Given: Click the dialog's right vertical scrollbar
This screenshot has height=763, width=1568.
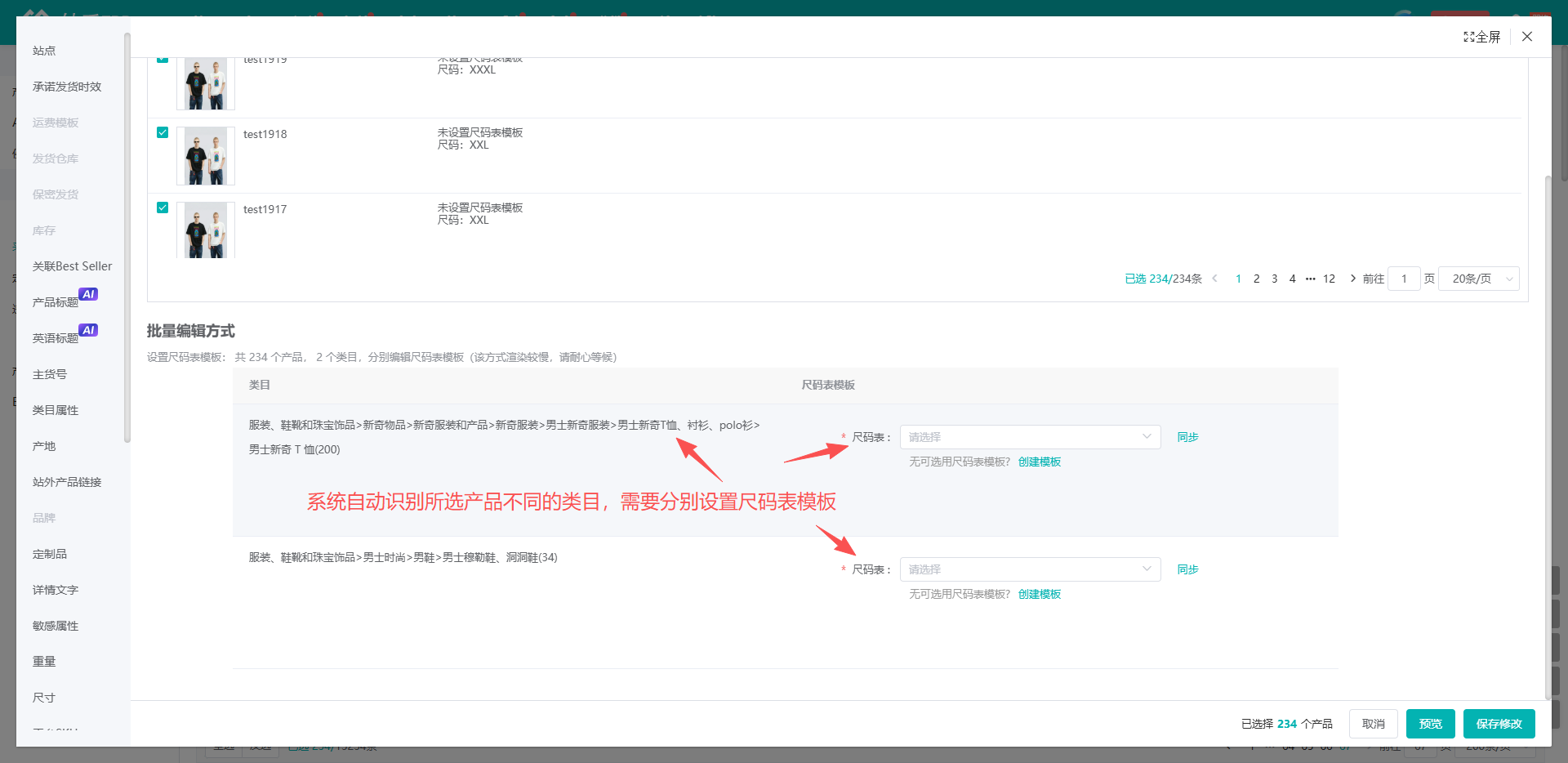Looking at the screenshot, I should [x=1547, y=437].
